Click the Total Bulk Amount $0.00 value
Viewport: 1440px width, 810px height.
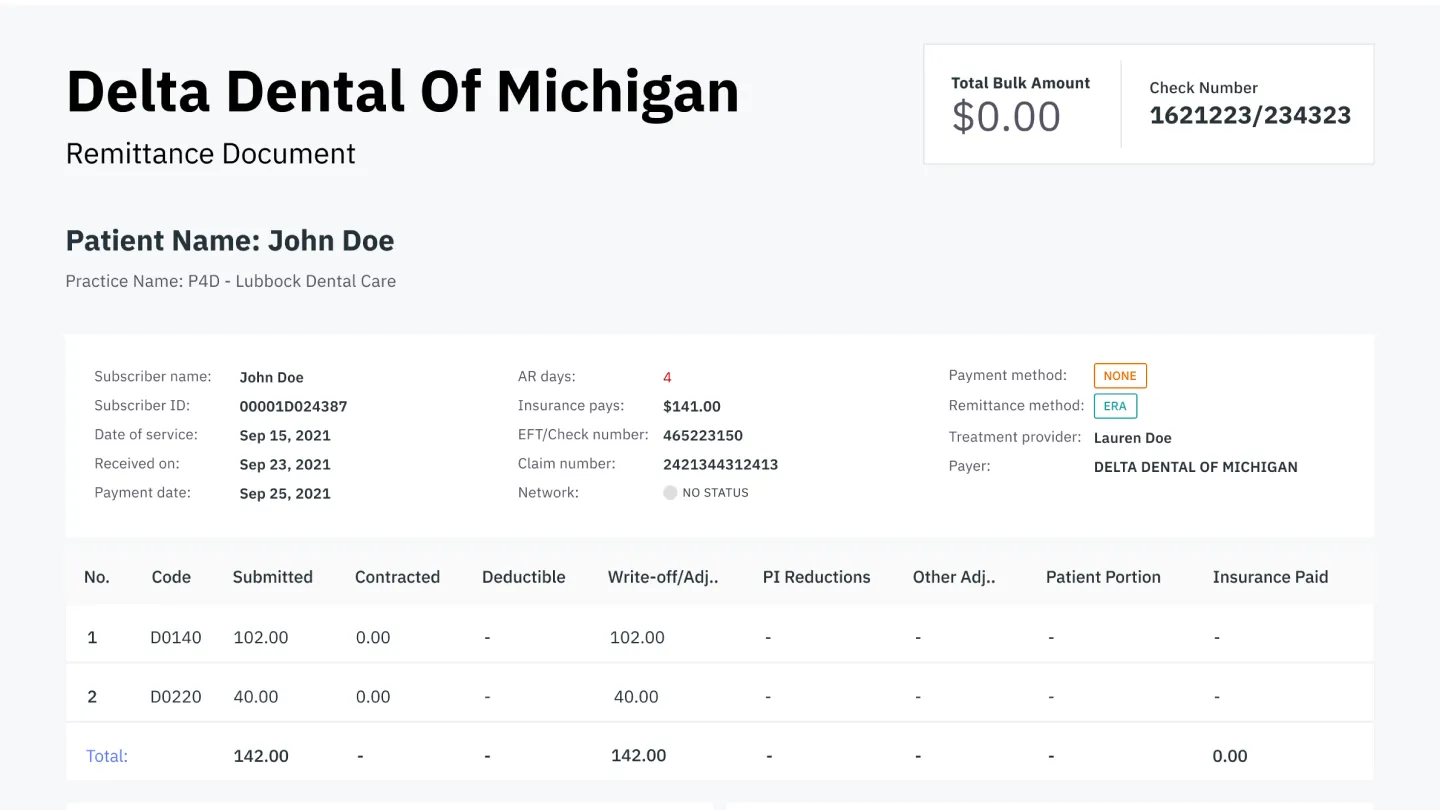(1006, 117)
